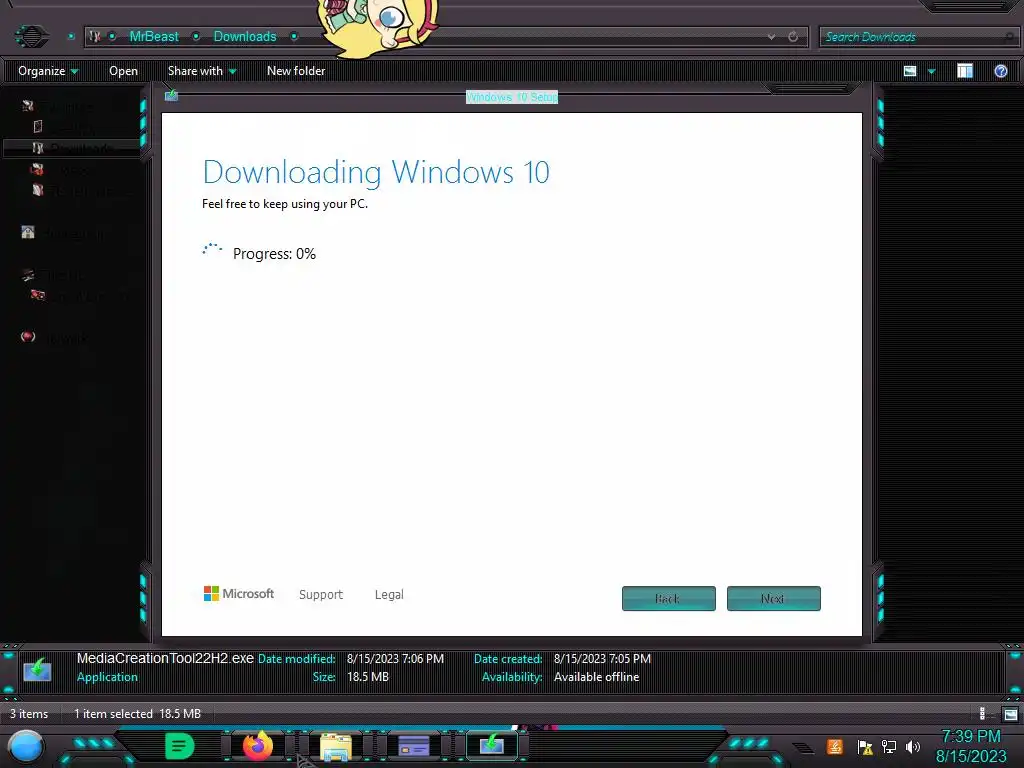
Task: Click the Explorer back/forward navigation orb
Action: click(31, 36)
